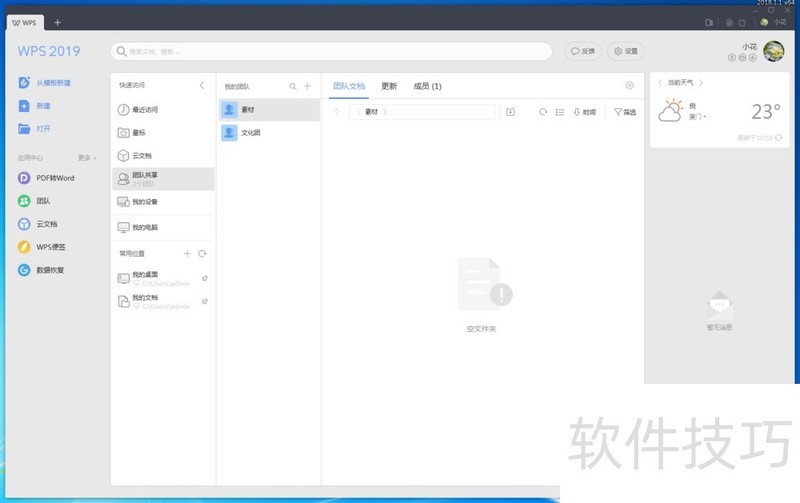Click the leftmost title bar window-panel icon
Screen dimensions: 800x503
coord(709,22)
